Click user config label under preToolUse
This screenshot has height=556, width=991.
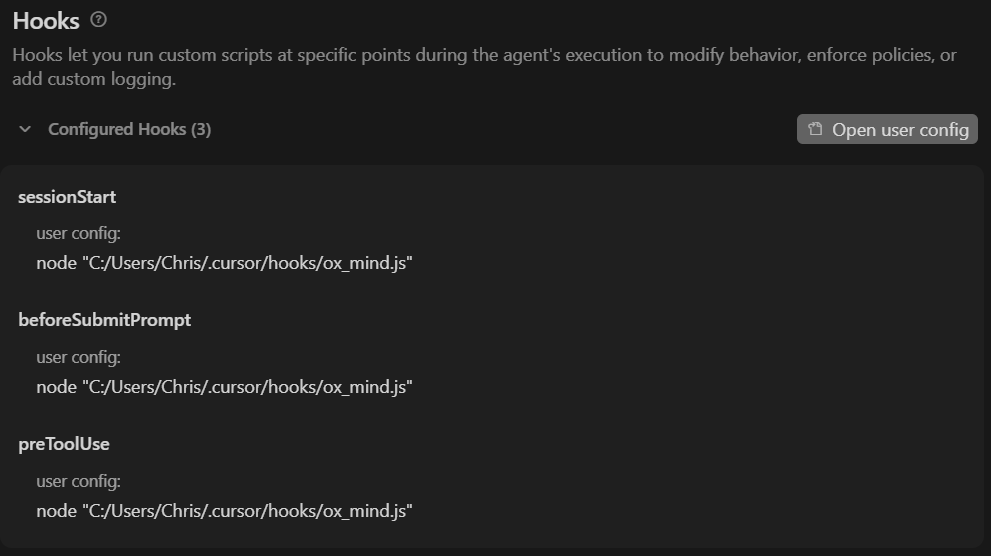click(x=78, y=481)
